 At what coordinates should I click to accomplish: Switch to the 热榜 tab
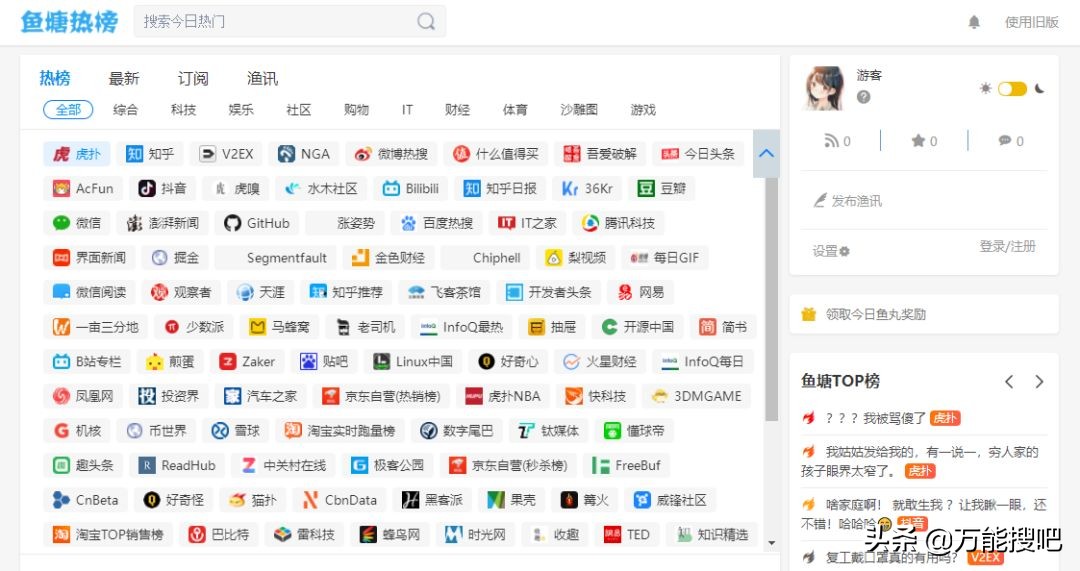pos(55,79)
